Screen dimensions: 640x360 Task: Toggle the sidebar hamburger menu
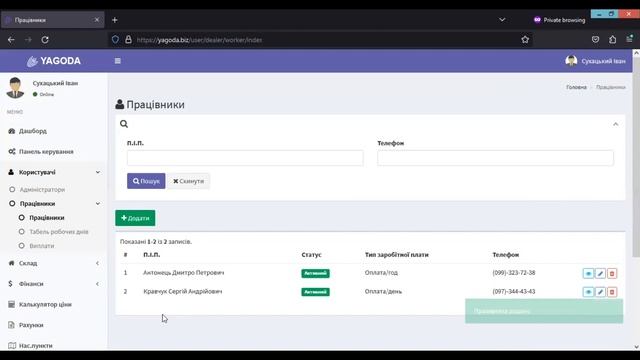pos(118,61)
